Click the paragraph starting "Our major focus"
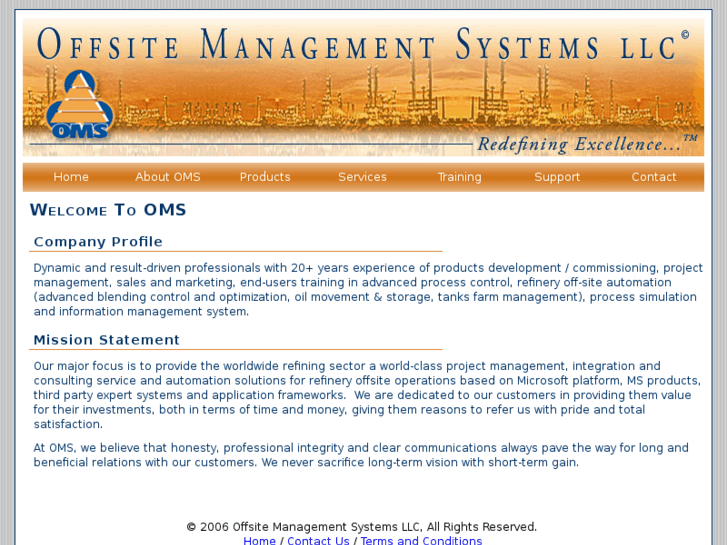The image size is (727, 545). point(367,395)
